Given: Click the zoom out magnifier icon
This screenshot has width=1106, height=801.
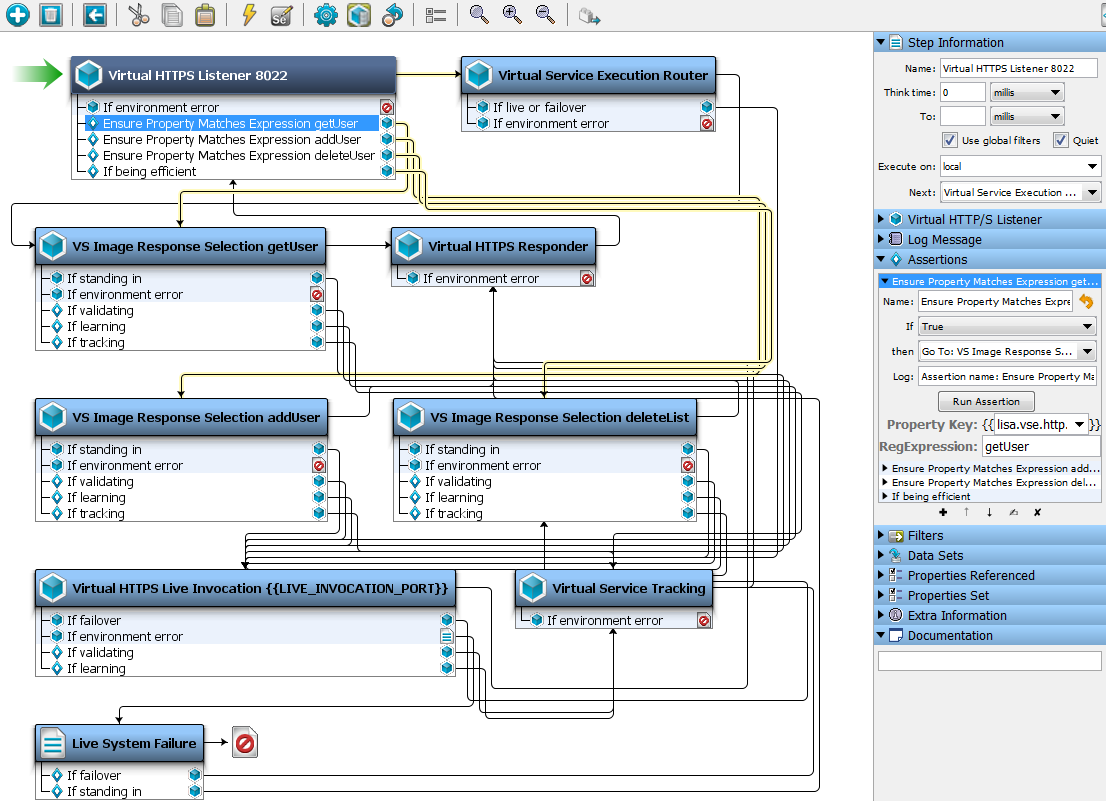Looking at the screenshot, I should (545, 14).
